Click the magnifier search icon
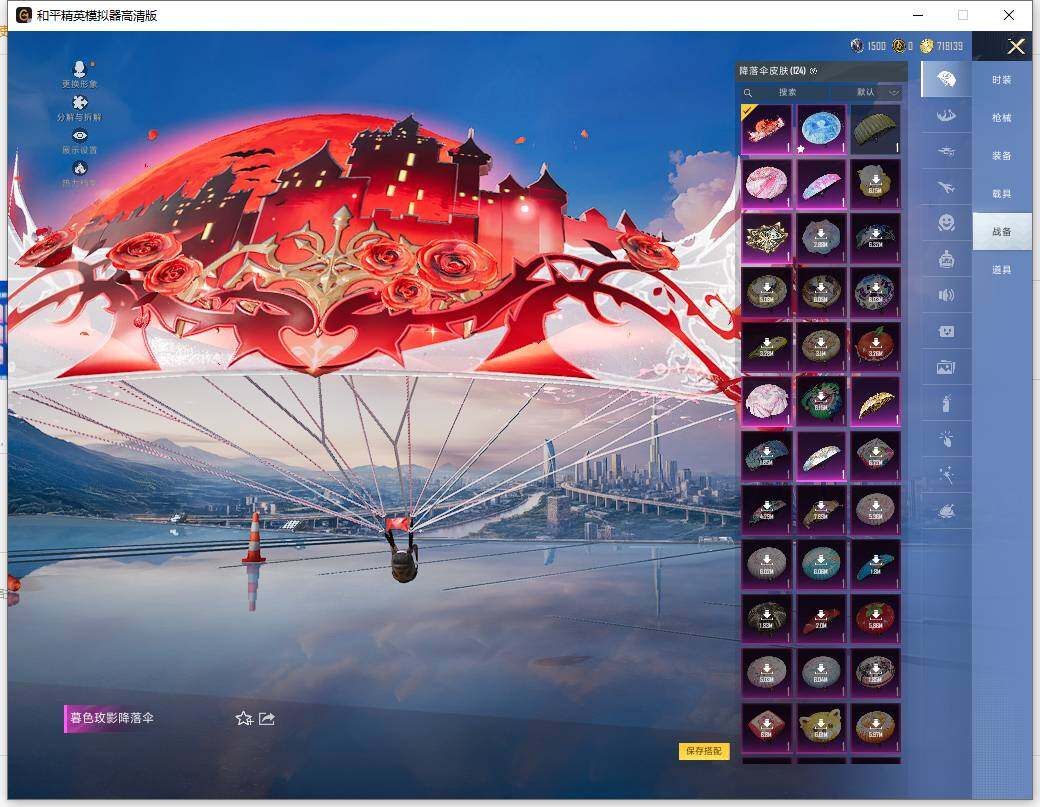The height and width of the screenshot is (807, 1040). [748, 92]
